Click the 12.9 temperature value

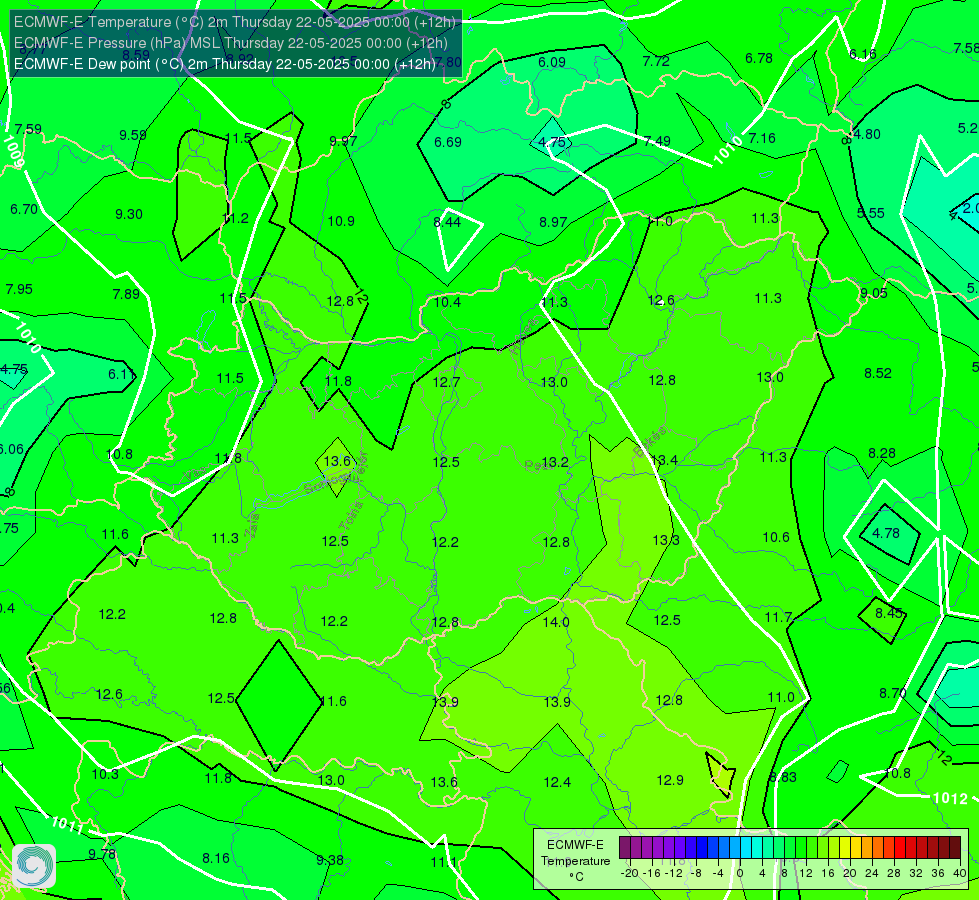click(670, 780)
